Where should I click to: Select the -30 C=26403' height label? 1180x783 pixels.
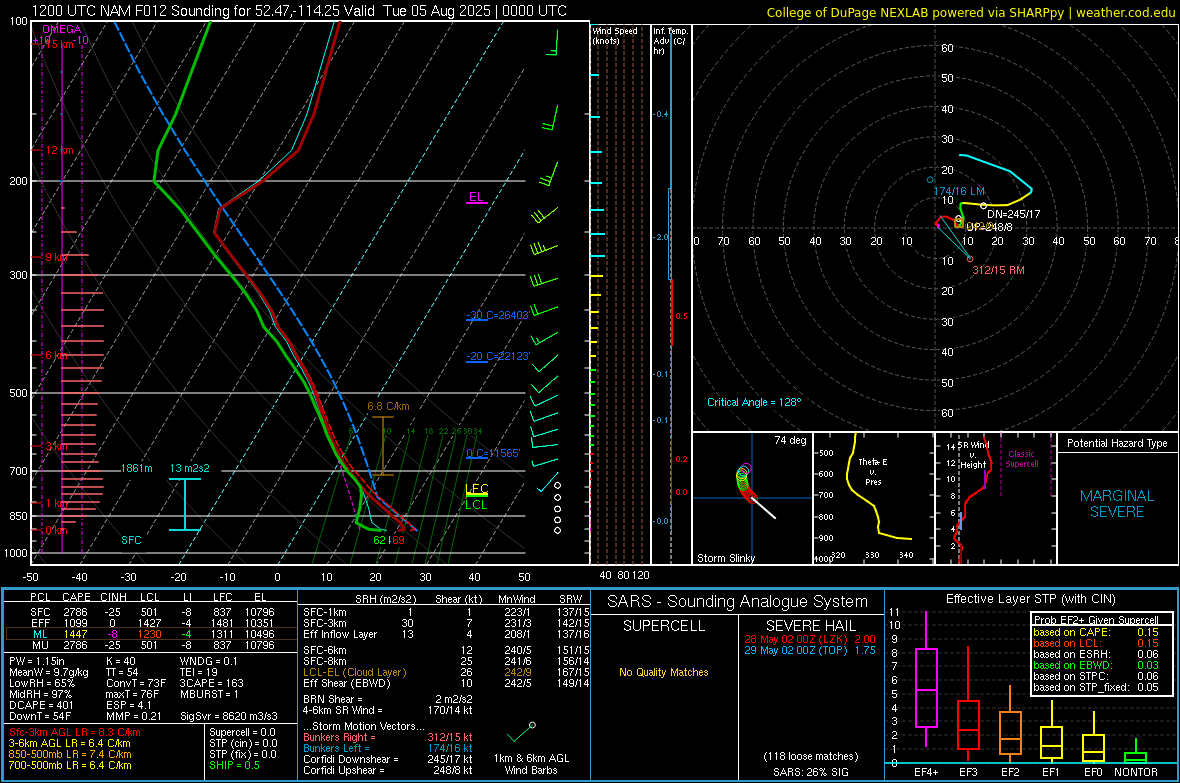pyautogui.click(x=498, y=315)
